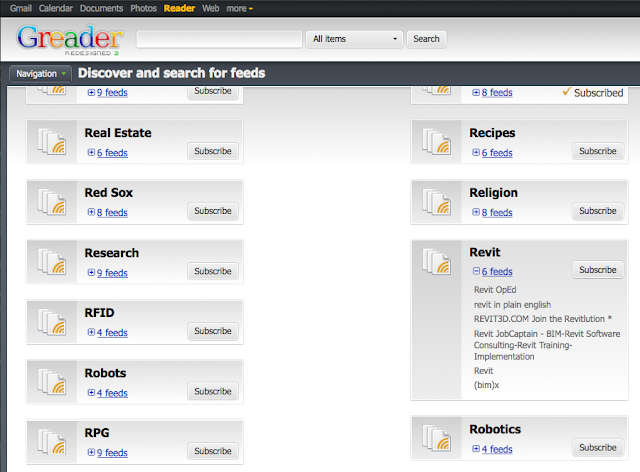Image resolution: width=640 pixels, height=472 pixels.
Task: Click the (bim)x feed entry
Action: click(x=487, y=385)
